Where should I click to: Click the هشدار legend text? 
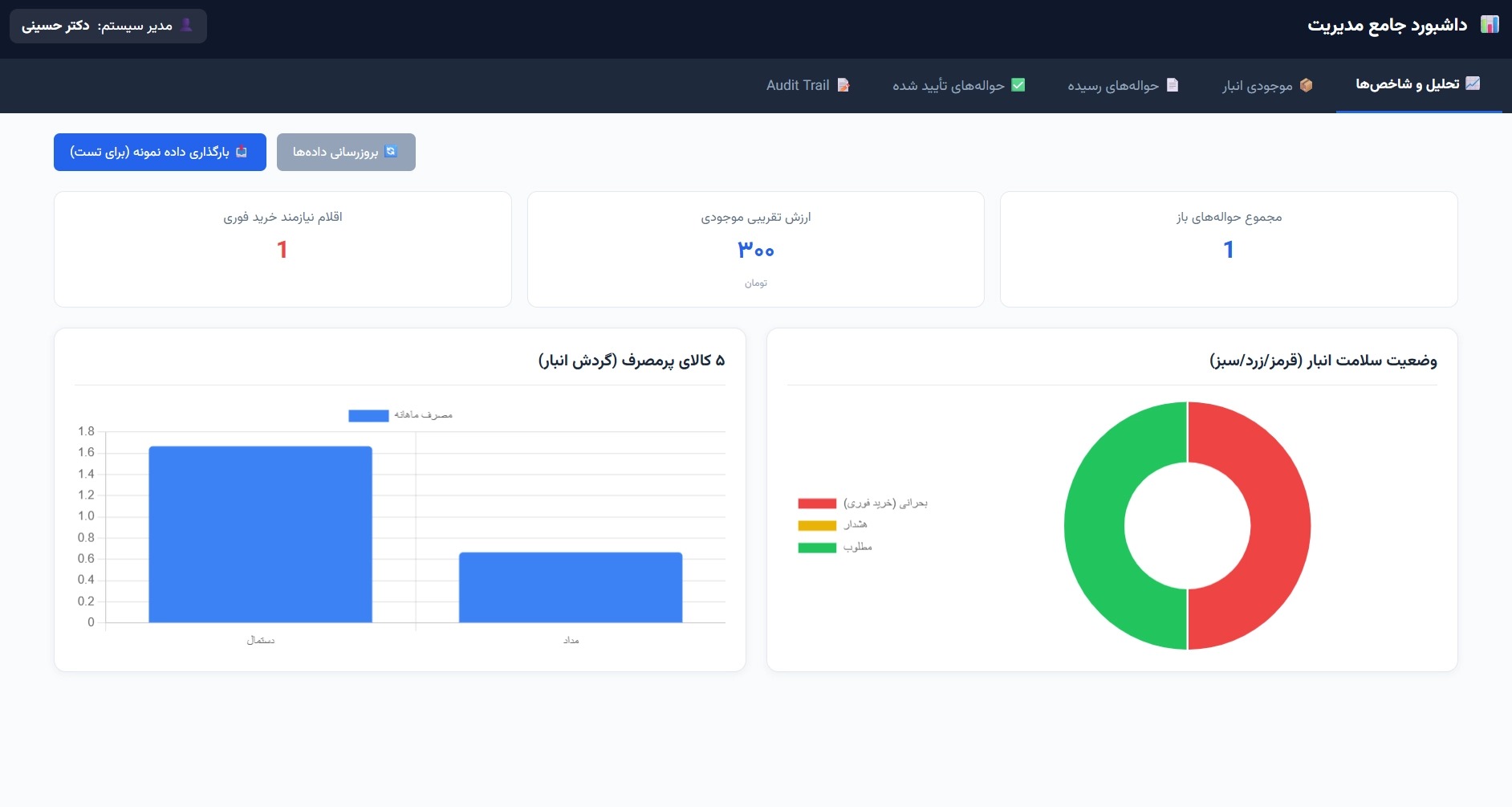tap(856, 525)
